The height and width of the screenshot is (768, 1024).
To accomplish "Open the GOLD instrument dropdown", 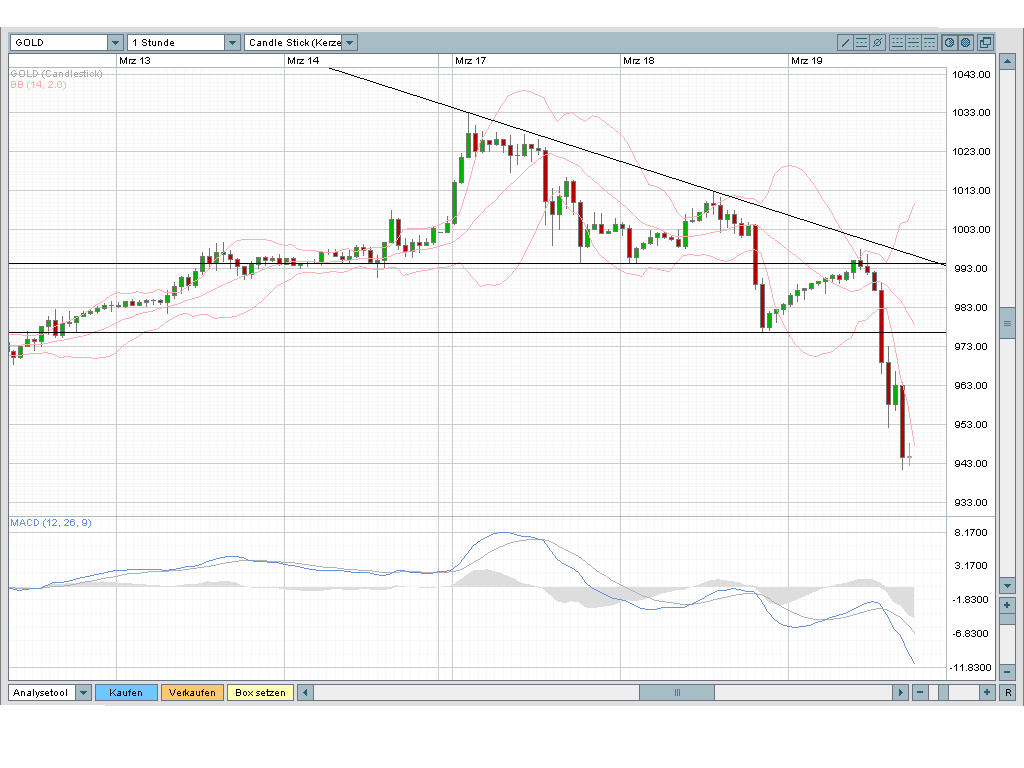I will click(115, 43).
